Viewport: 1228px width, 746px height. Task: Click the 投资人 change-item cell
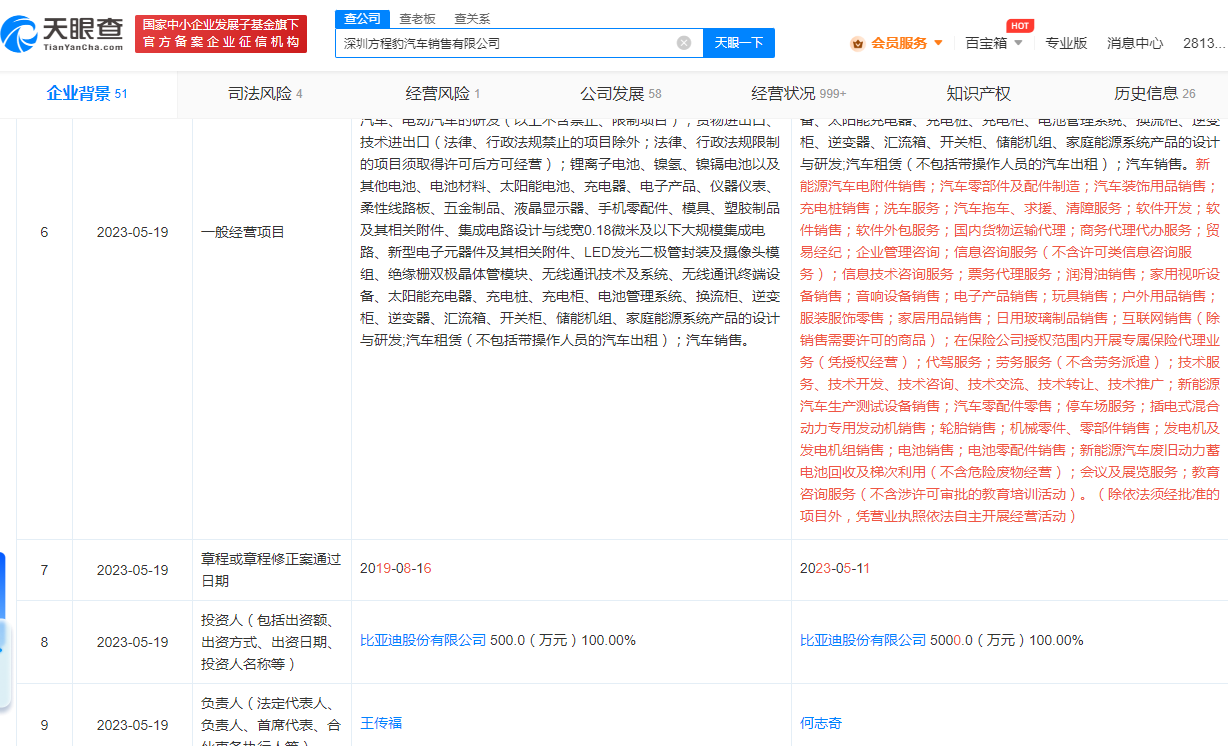pos(271,641)
